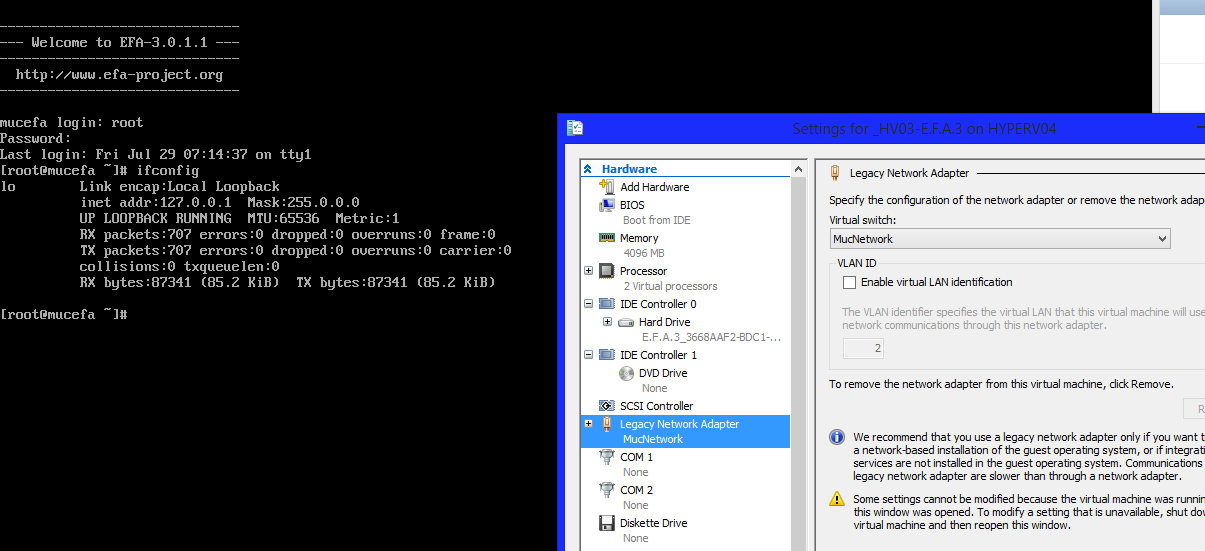Select the Memory entry
The width and height of the screenshot is (1205, 551).
pyautogui.click(x=639, y=238)
